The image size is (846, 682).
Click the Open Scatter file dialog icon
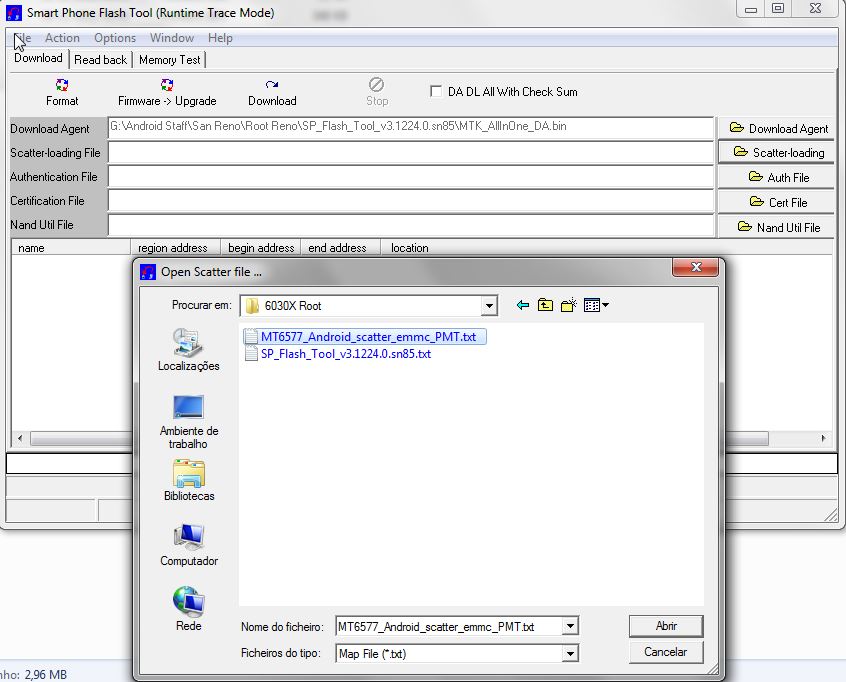coord(148,272)
